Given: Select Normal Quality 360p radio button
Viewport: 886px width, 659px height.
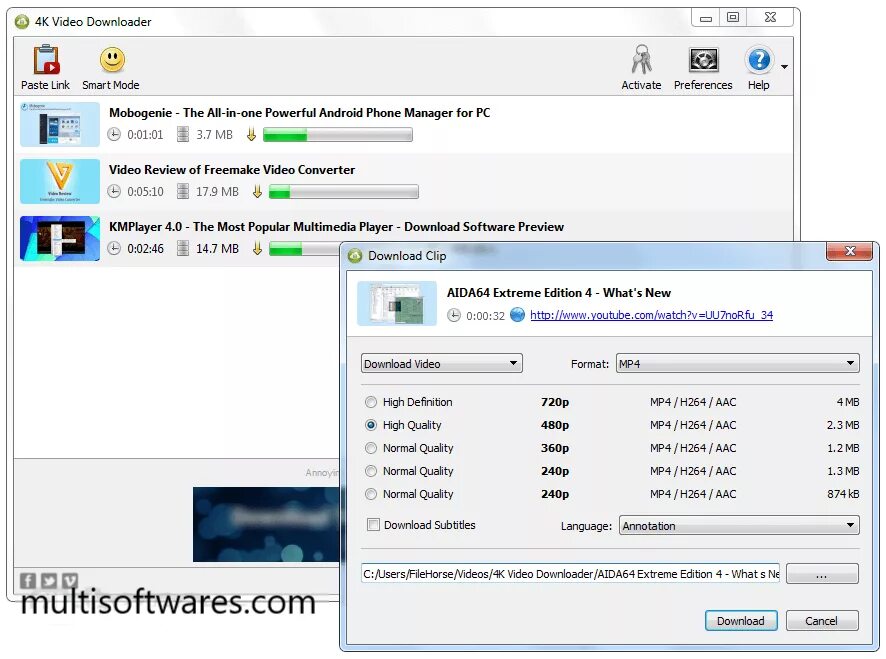Looking at the screenshot, I should [x=371, y=448].
